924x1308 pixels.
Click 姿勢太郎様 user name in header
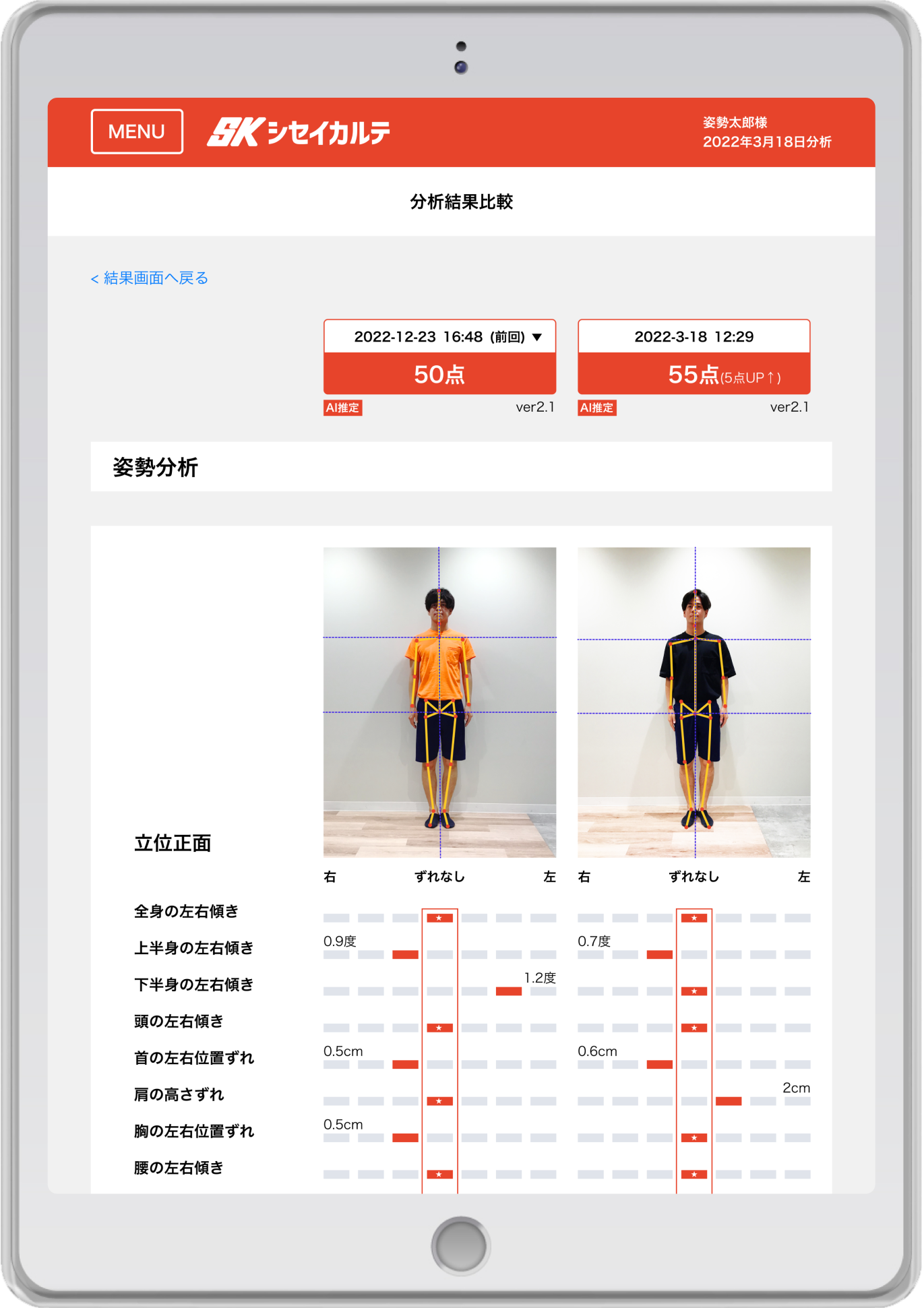[735, 123]
